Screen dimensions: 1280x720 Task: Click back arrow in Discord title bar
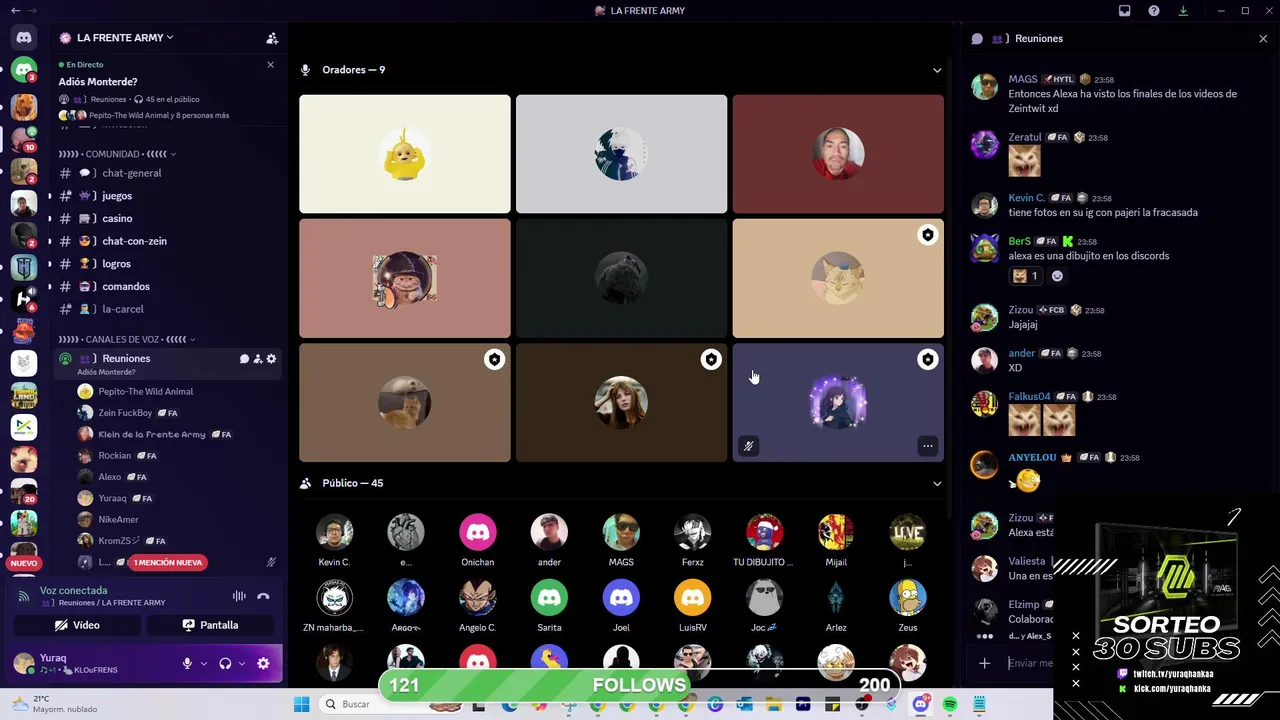[15, 11]
